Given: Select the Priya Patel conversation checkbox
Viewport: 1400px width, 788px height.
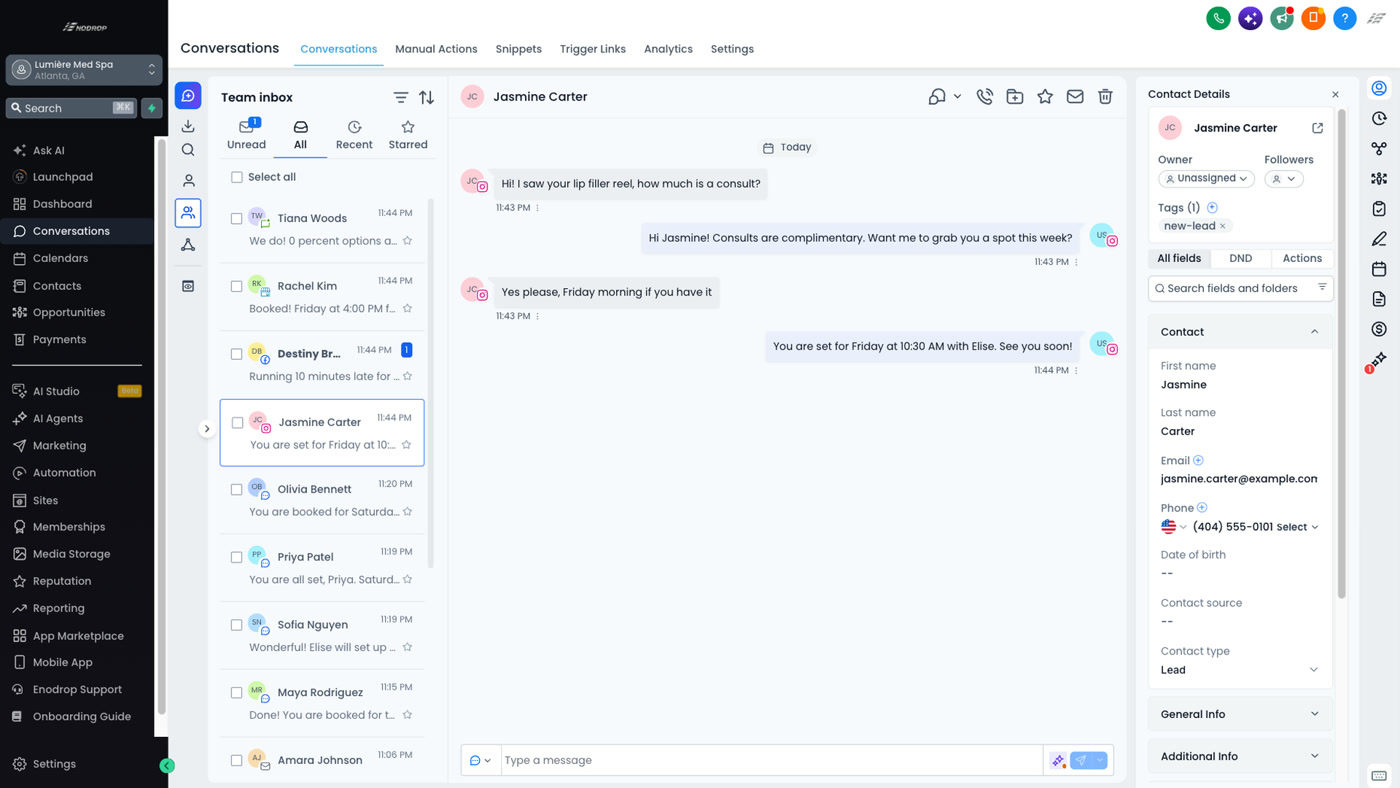Looking at the screenshot, I should (237, 557).
